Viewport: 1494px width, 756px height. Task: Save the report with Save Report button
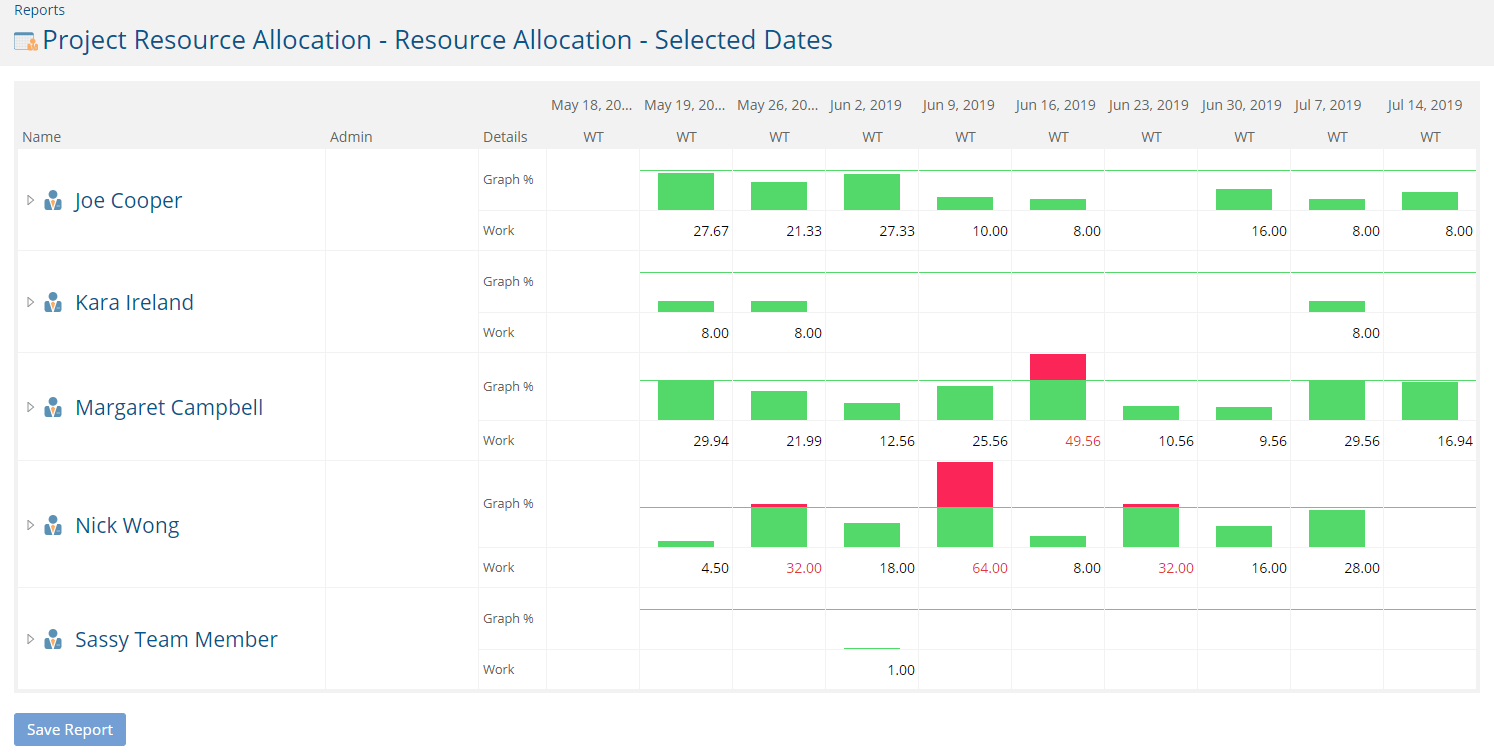tap(70, 730)
